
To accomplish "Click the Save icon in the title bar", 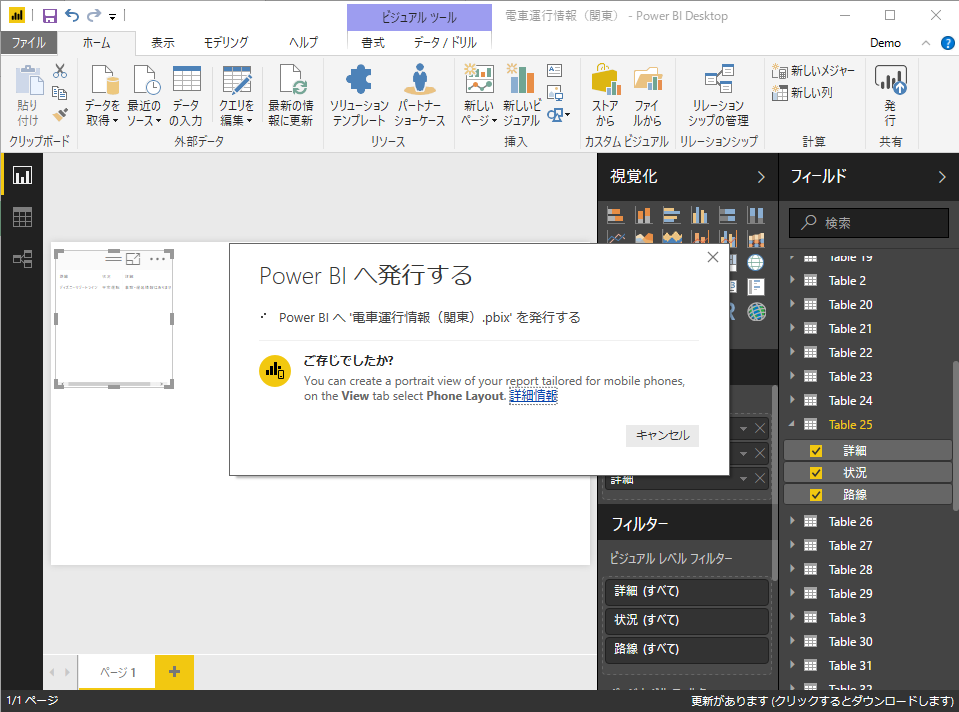I will 50,15.
